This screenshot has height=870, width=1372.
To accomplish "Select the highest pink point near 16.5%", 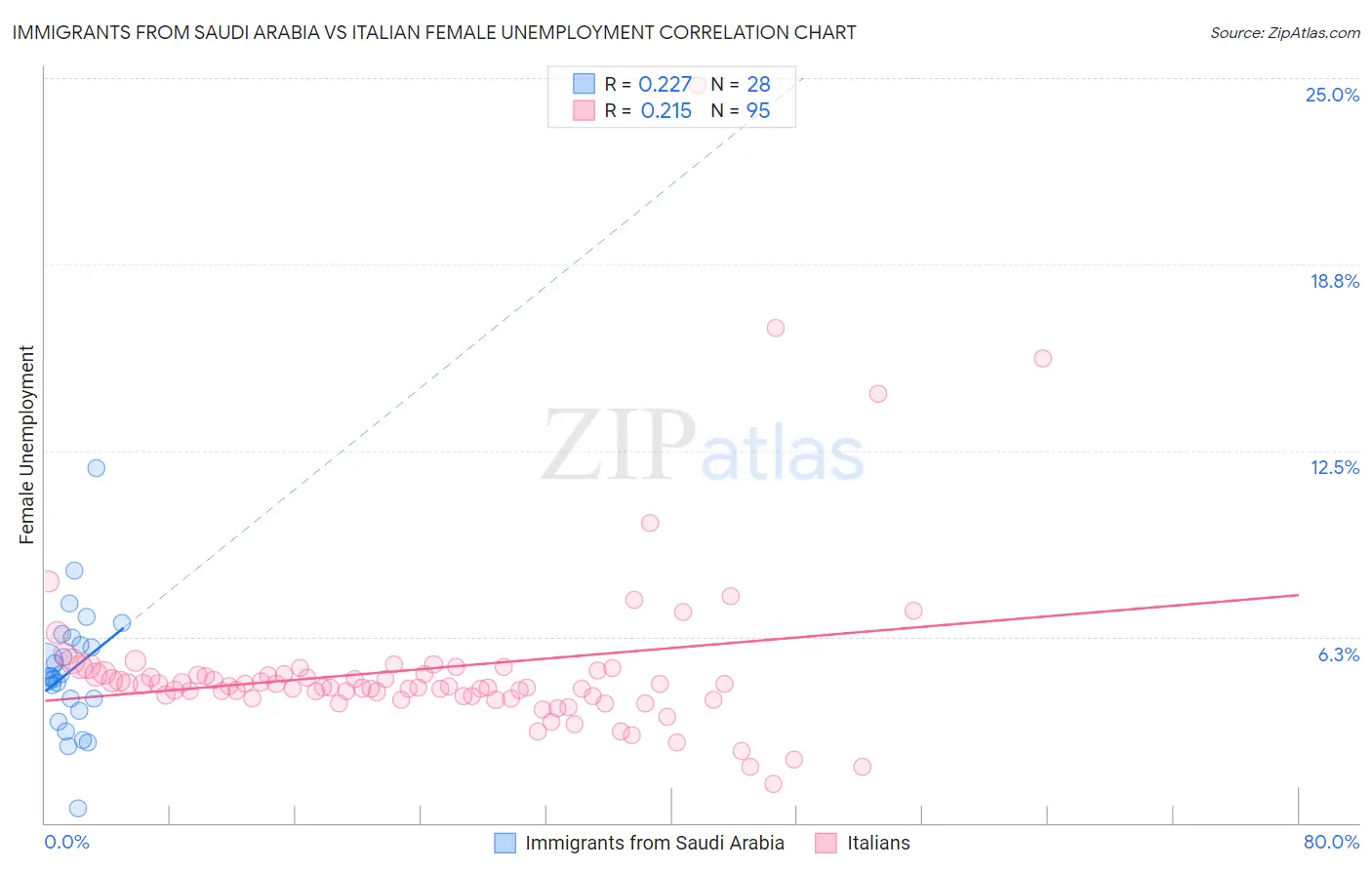I will (776, 328).
